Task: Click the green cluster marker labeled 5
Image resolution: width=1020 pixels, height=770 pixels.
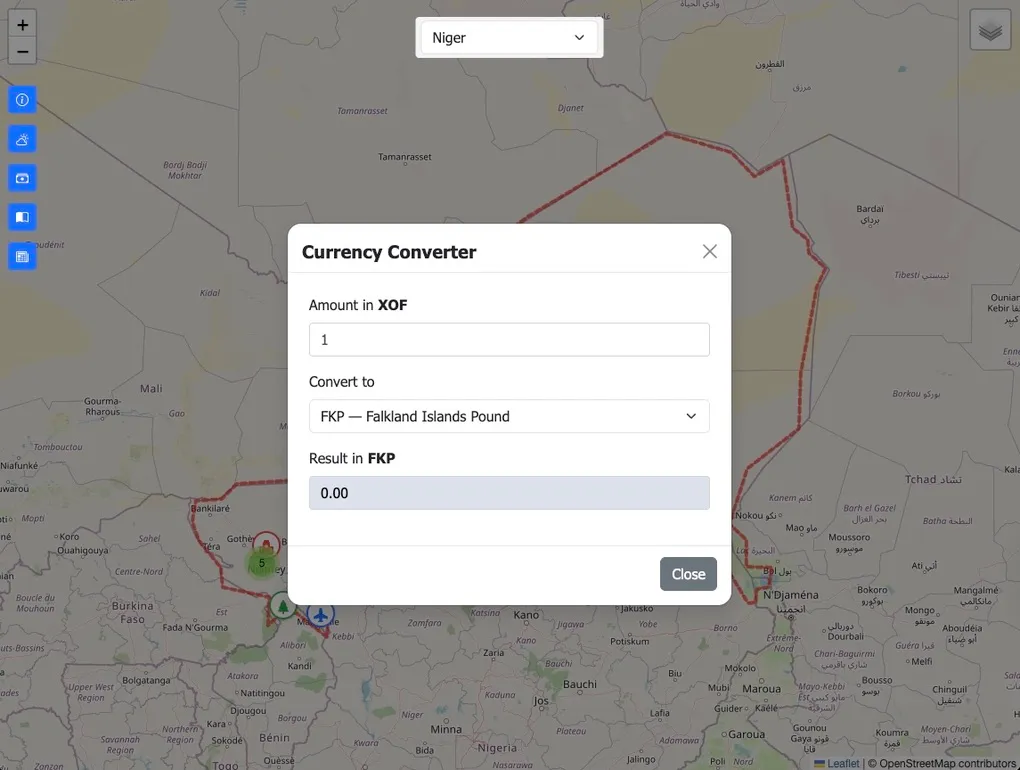Action: [x=262, y=563]
